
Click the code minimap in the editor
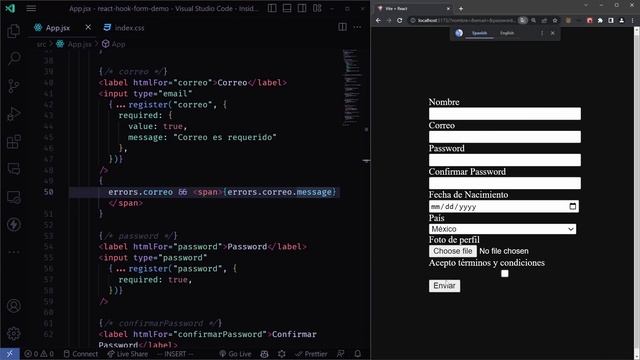(x=352, y=88)
